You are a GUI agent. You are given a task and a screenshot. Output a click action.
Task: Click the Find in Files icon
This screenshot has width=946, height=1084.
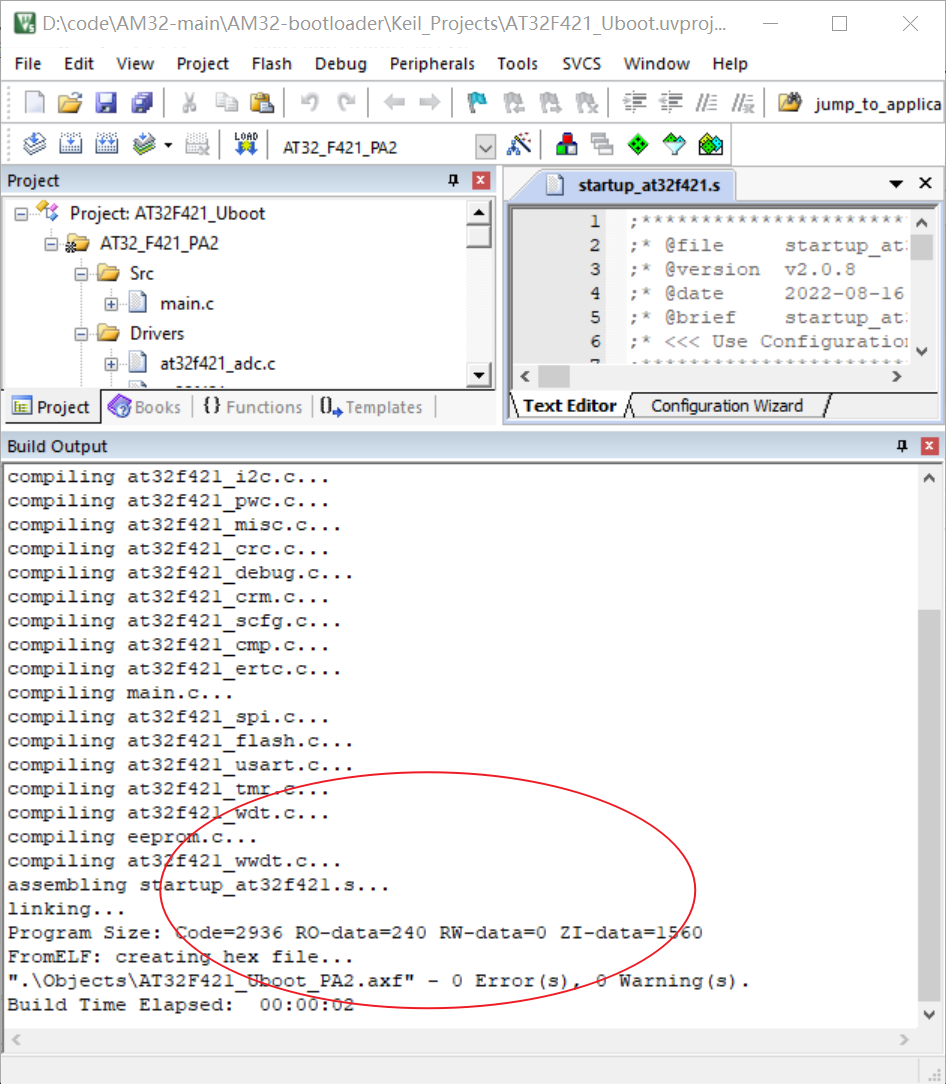click(x=790, y=103)
